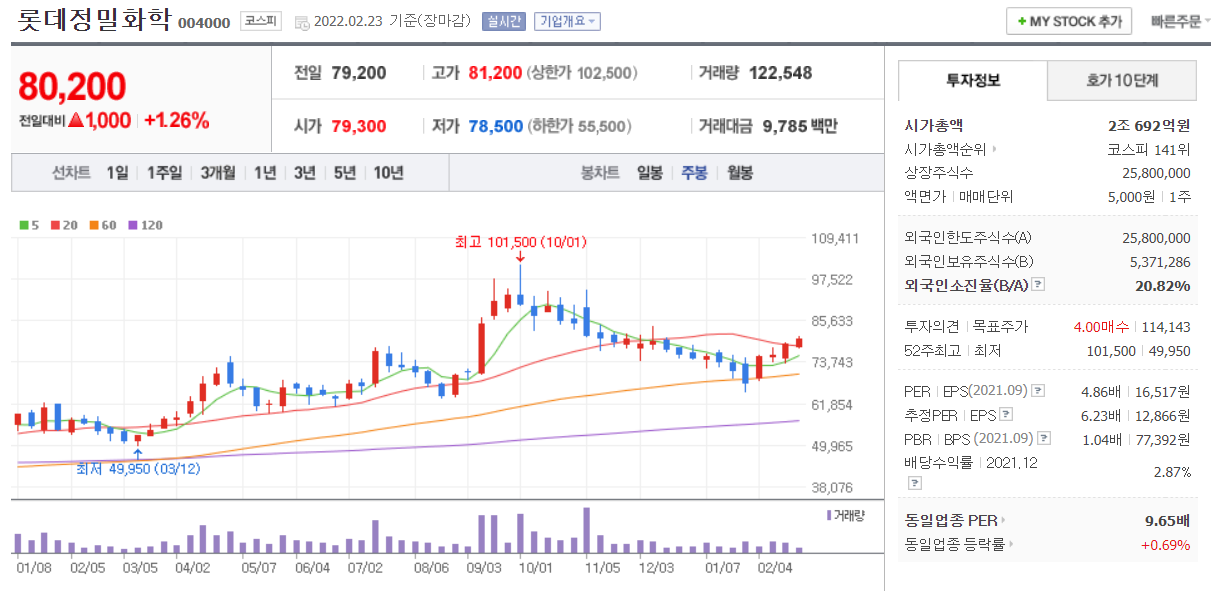Screen dimensions: 1217x591
Task: Click help icon under 배당수익률 label
Action: [x=914, y=483]
